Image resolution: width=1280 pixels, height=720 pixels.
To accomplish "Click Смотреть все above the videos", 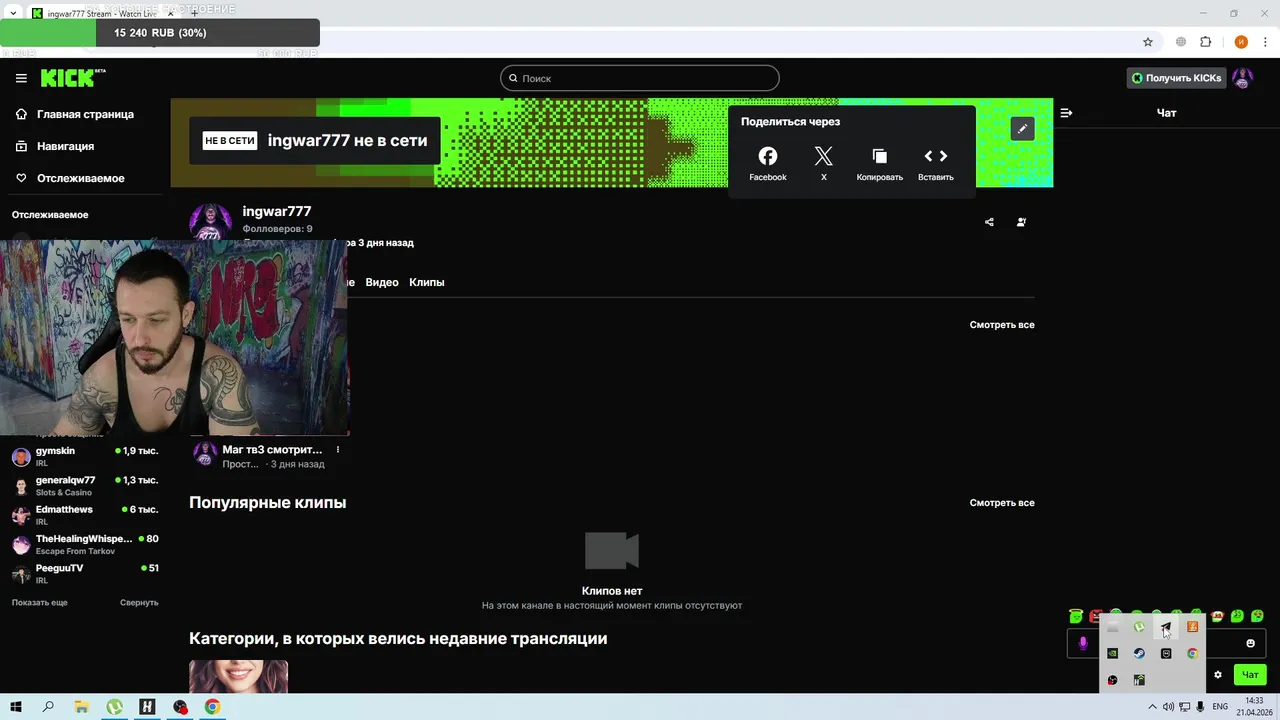I will (x=1002, y=325).
